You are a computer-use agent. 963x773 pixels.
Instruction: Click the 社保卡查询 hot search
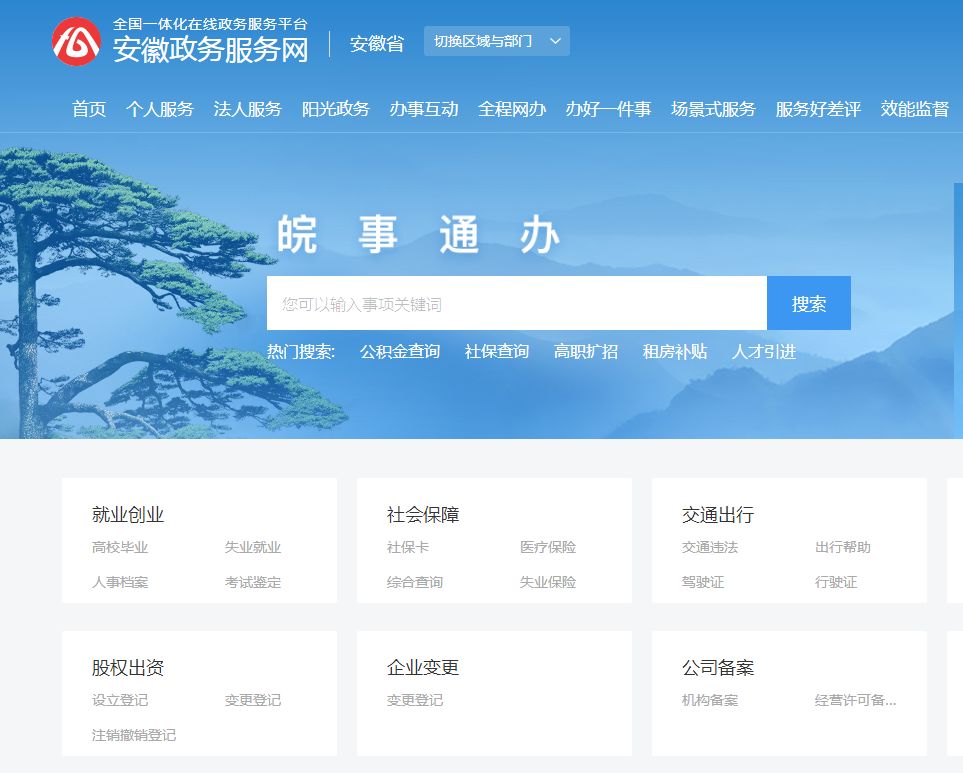[496, 351]
